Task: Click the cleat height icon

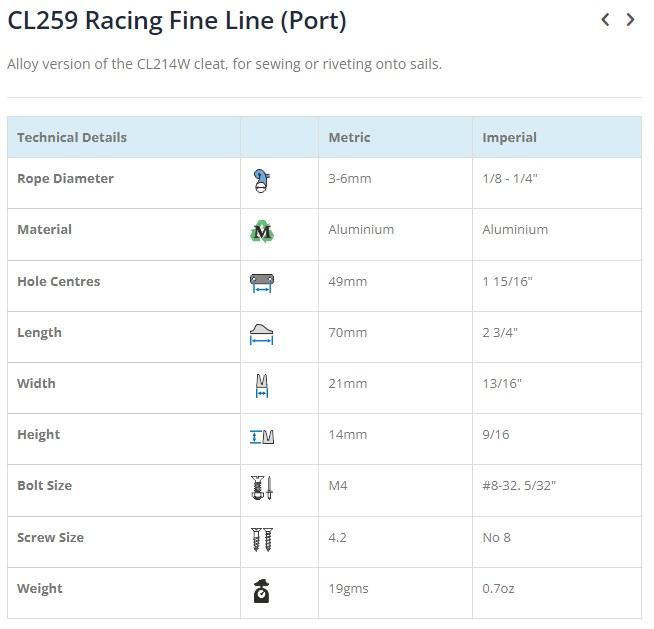Action: click(262, 436)
